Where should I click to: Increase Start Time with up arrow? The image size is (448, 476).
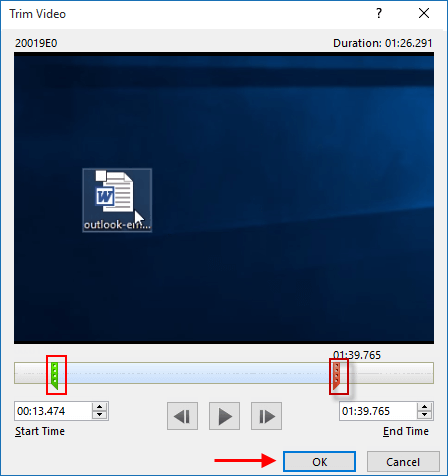pos(99,407)
